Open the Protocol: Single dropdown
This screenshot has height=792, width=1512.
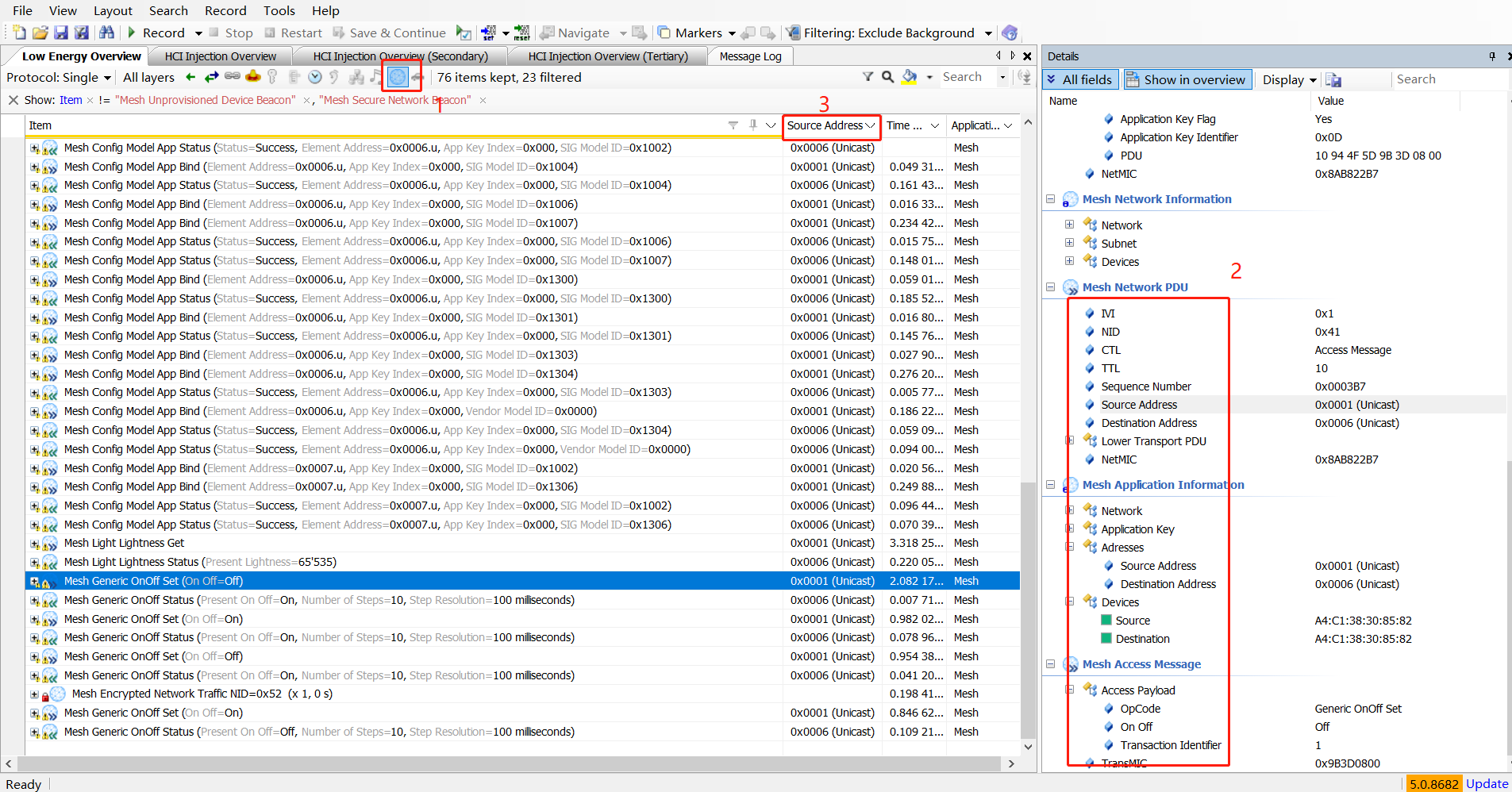pos(59,77)
